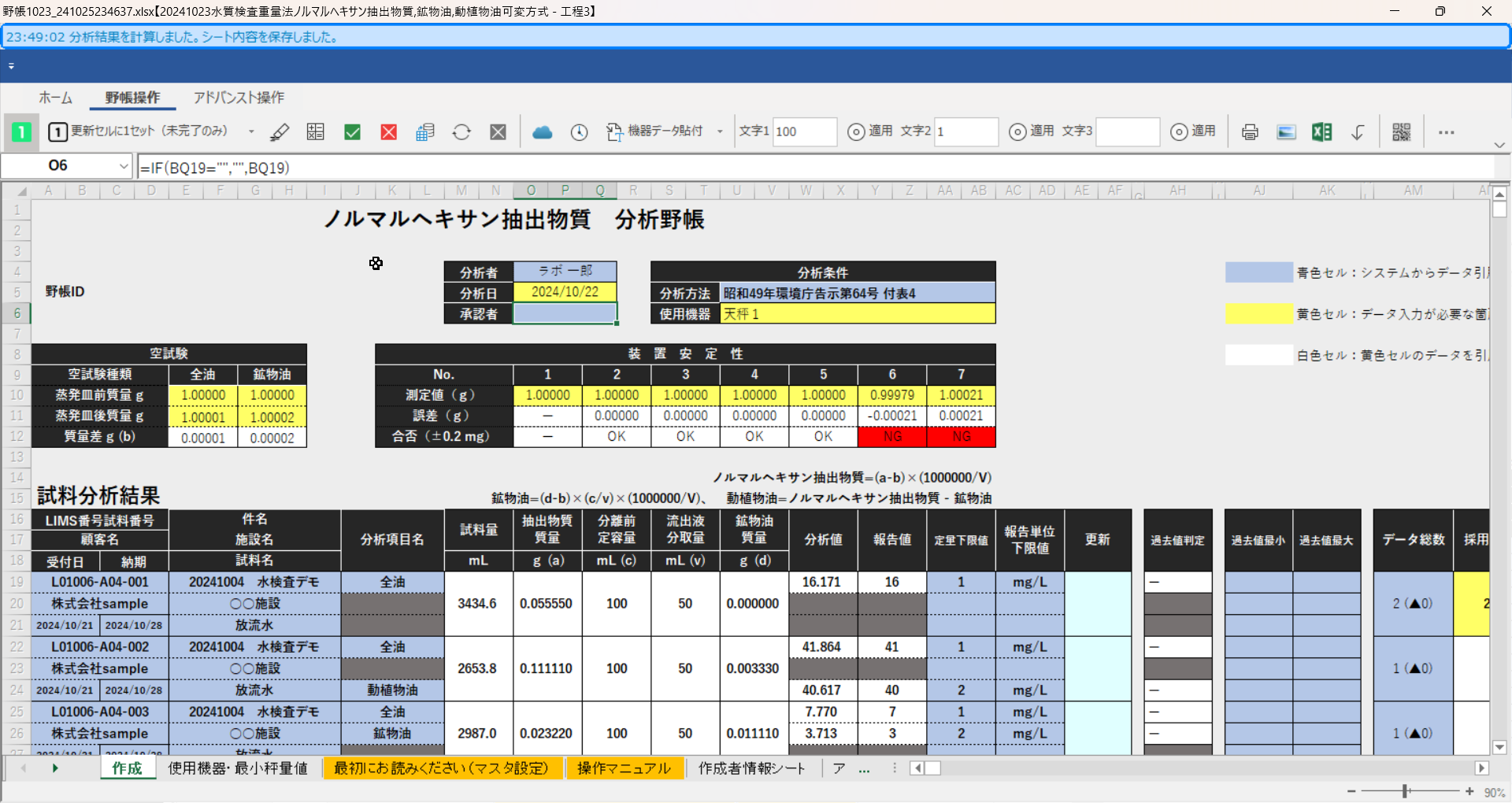
Task: Select the 承認者 empty blue cell
Action: (x=565, y=313)
